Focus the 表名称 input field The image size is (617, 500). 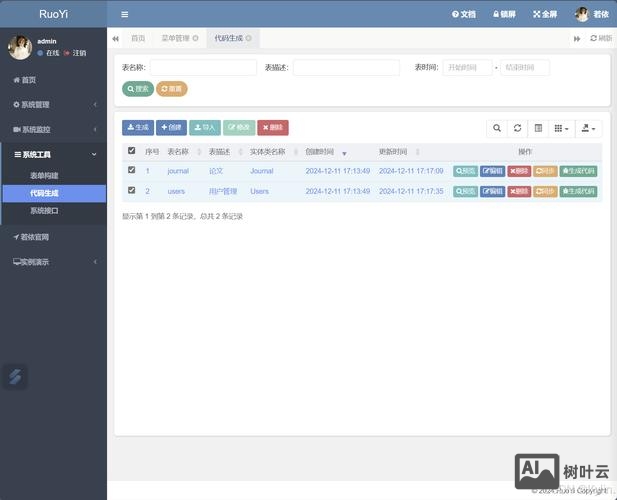pos(203,68)
